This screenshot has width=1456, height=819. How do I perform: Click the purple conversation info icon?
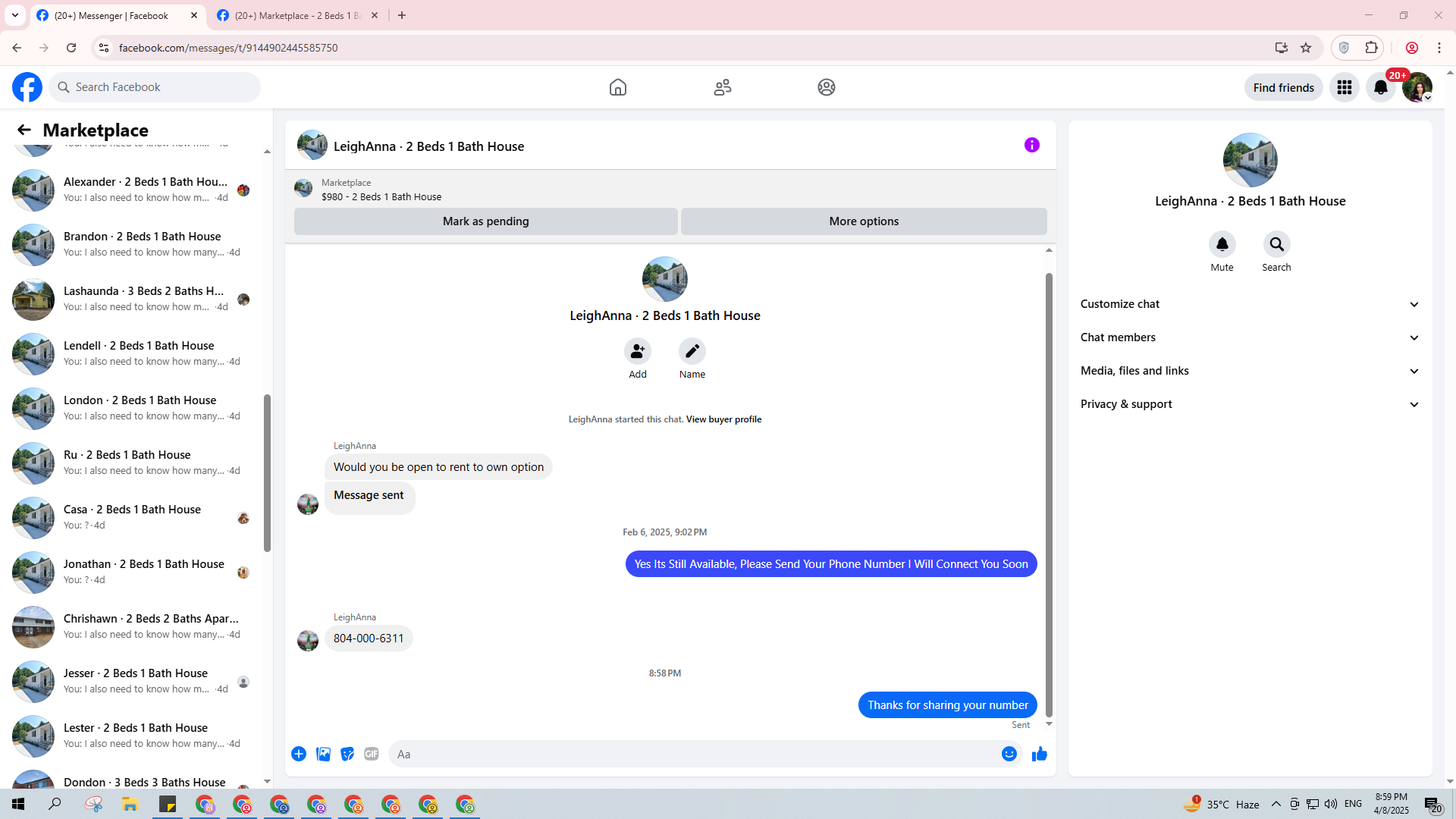(x=1031, y=145)
